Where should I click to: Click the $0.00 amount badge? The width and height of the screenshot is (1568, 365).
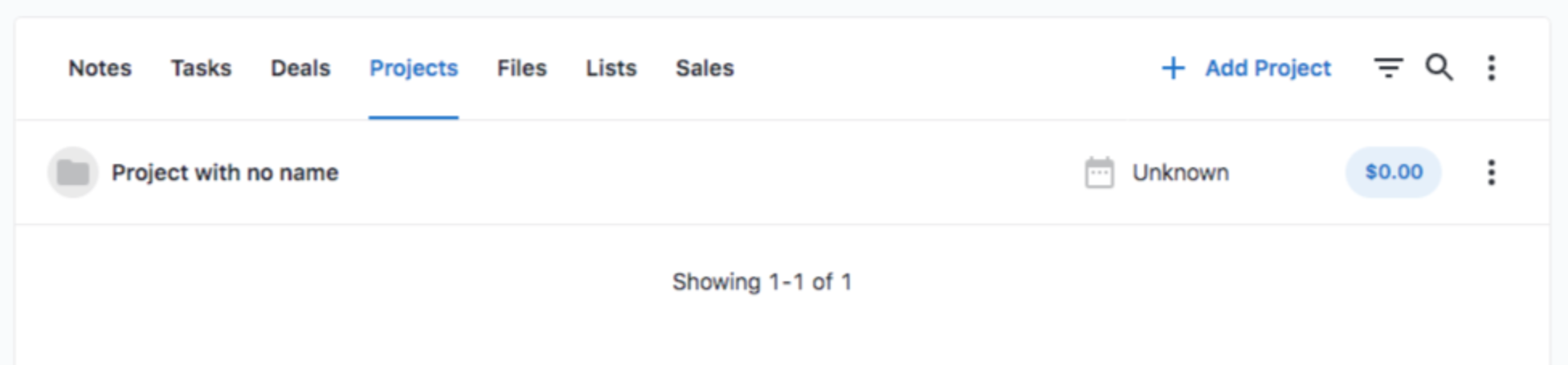[1394, 172]
